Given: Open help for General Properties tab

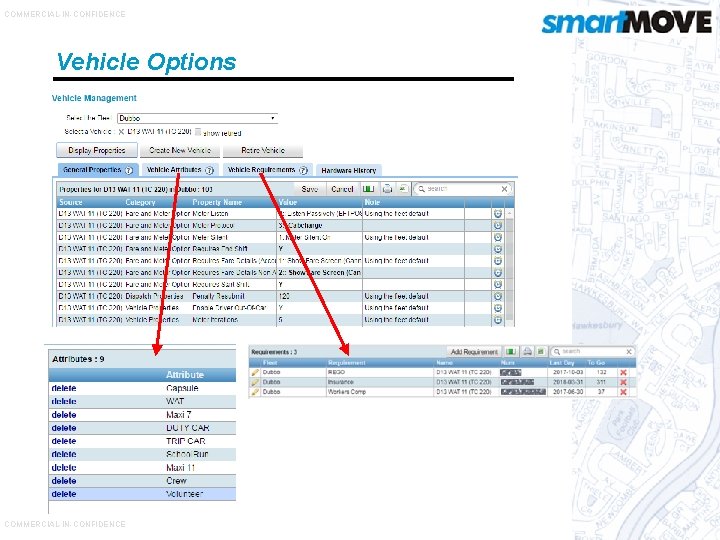Looking at the screenshot, I should [129, 170].
